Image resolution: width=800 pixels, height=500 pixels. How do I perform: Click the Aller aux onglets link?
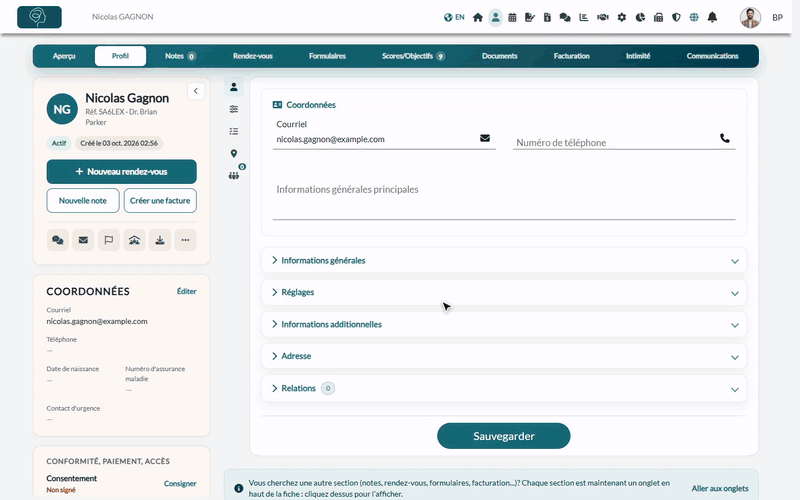[x=720, y=488]
